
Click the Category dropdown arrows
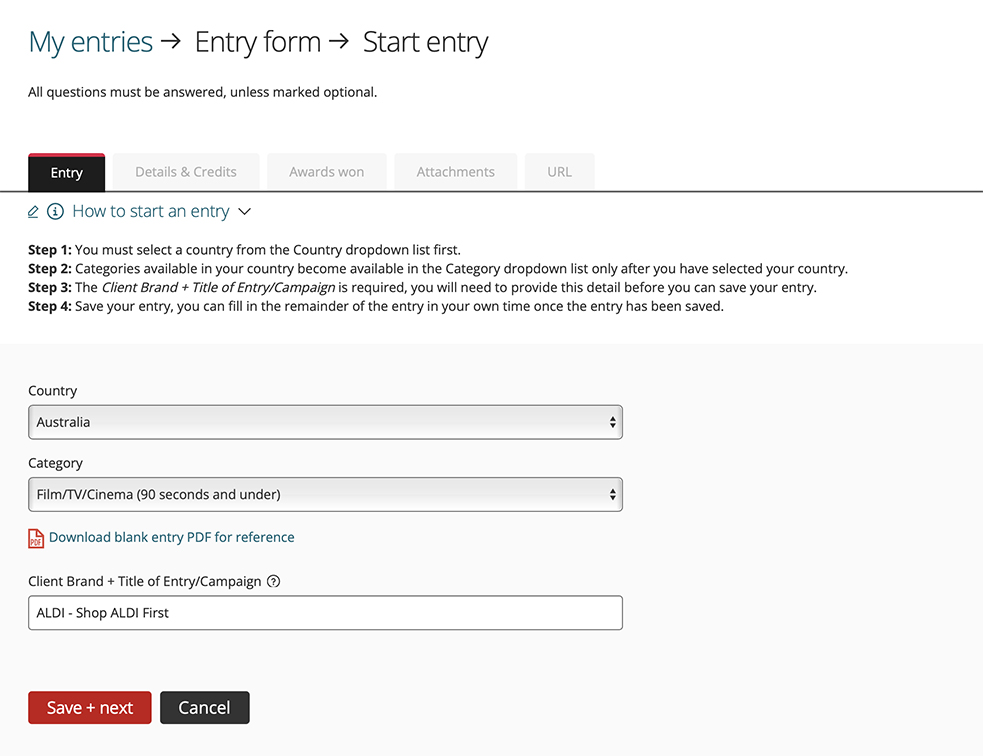coord(612,495)
